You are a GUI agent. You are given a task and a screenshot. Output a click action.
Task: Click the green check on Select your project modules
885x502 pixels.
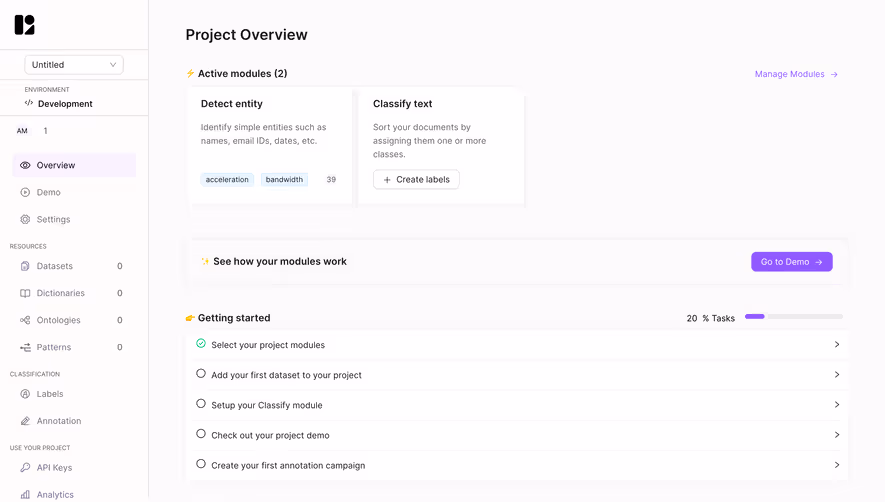[201, 343]
